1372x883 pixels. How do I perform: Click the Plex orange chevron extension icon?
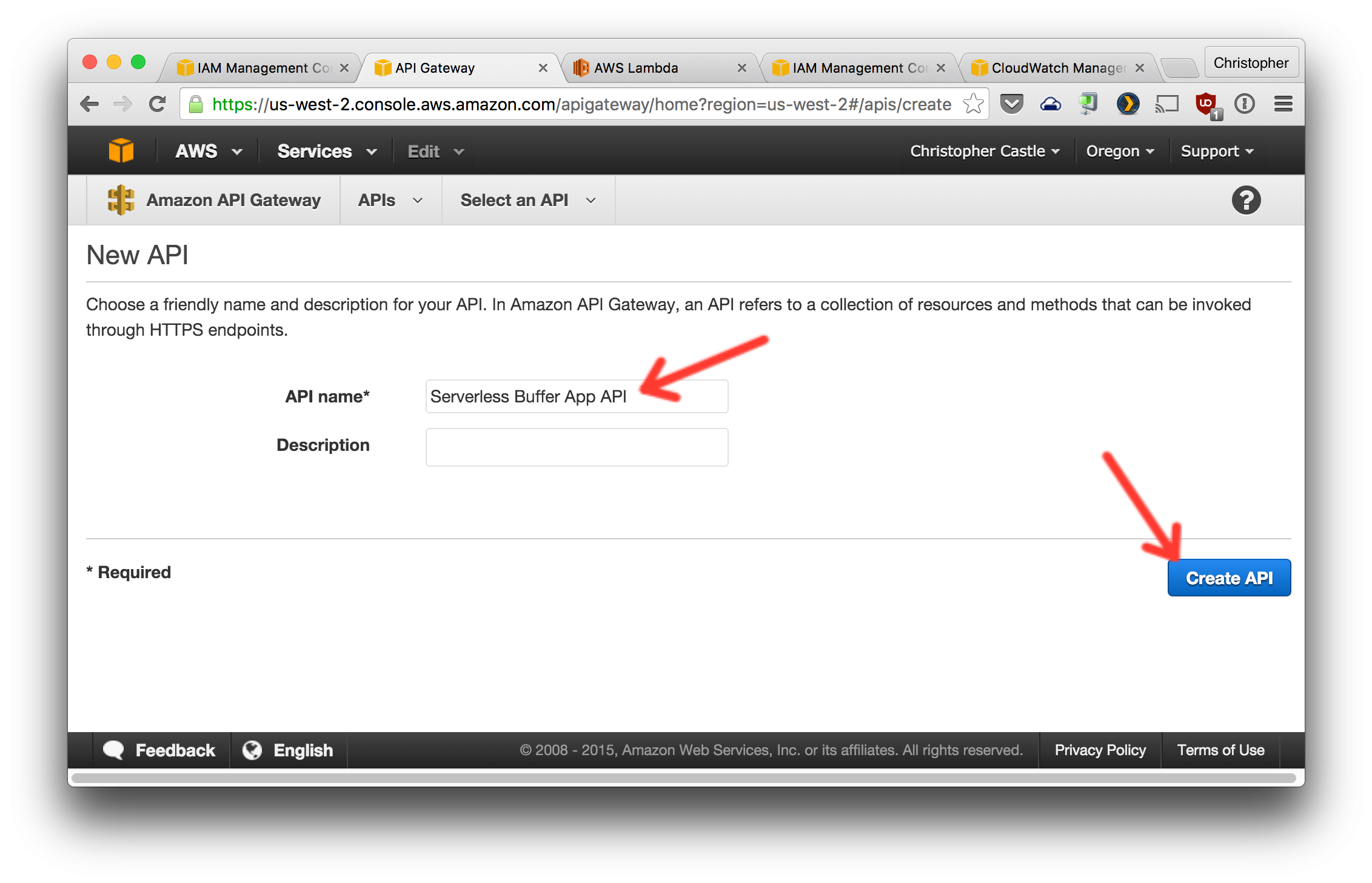[1128, 104]
